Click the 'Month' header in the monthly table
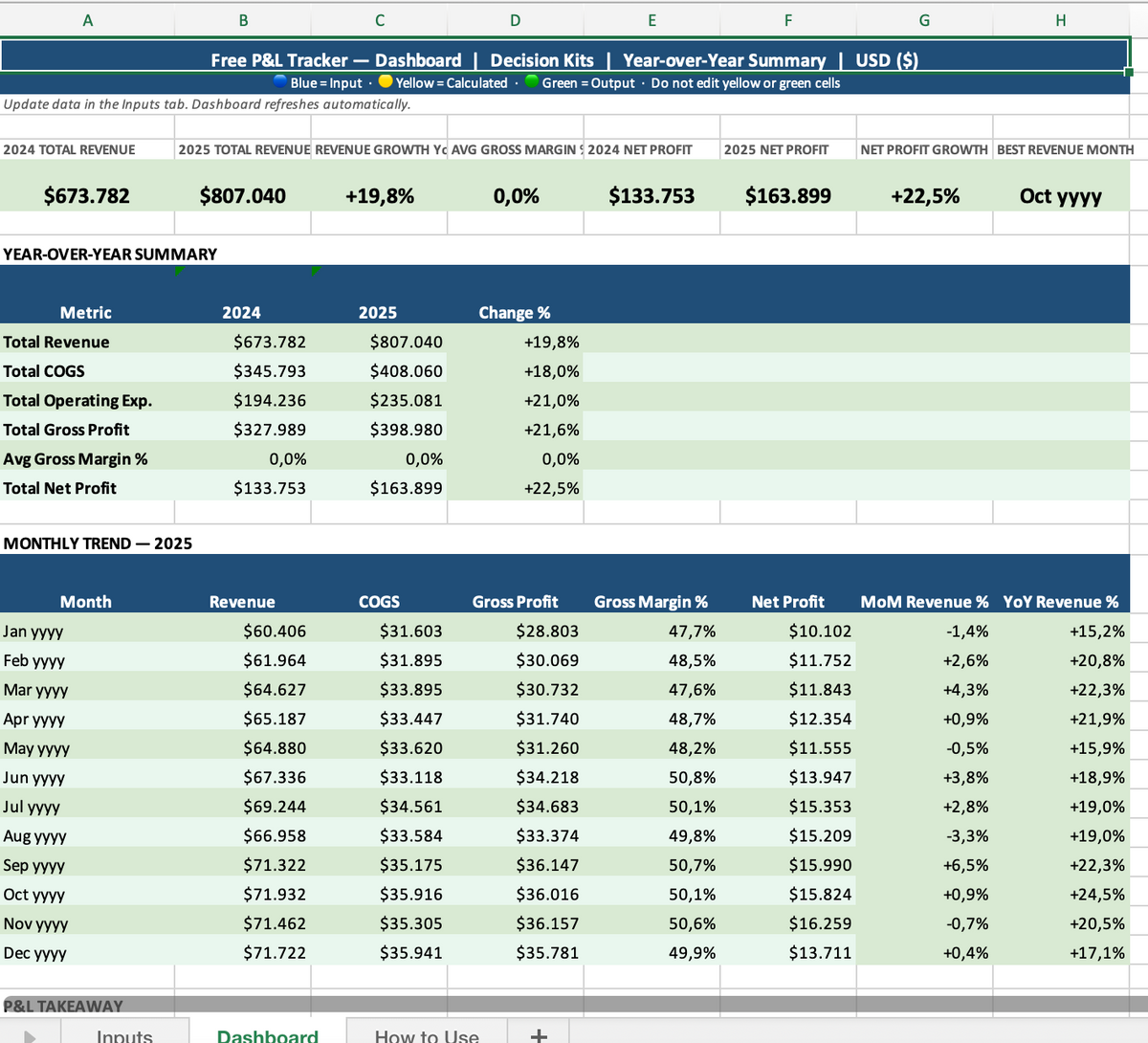Viewport: 1148px width, 1043px height. click(86, 602)
